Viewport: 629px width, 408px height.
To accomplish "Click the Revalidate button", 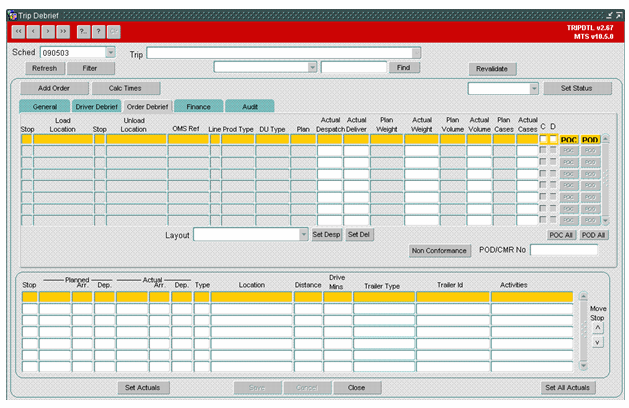I will (492, 69).
